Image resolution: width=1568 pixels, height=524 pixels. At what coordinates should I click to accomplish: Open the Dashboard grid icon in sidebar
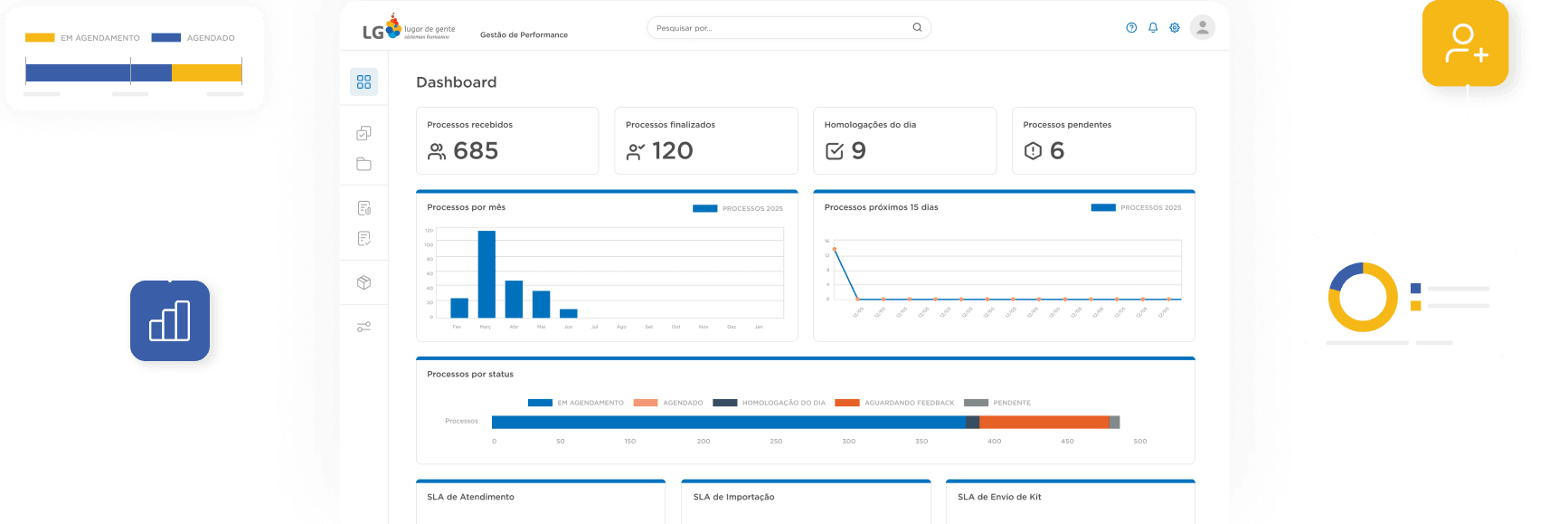click(x=364, y=82)
